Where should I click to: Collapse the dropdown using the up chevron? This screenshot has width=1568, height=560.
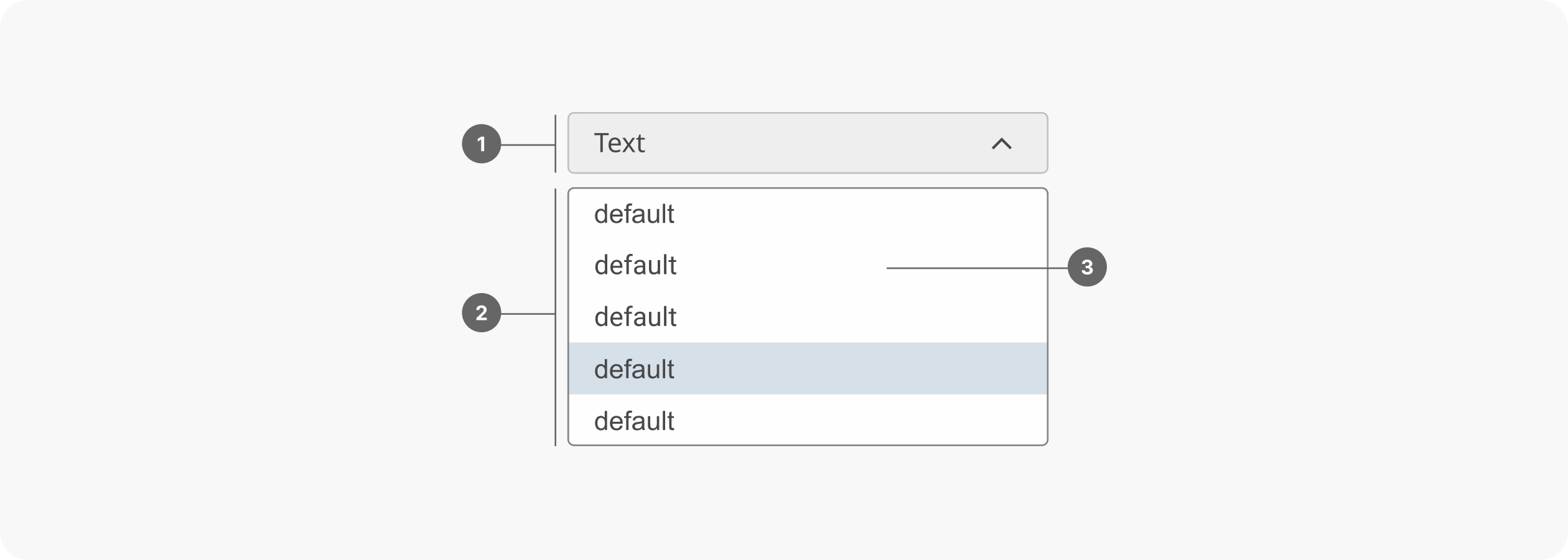point(1001,144)
